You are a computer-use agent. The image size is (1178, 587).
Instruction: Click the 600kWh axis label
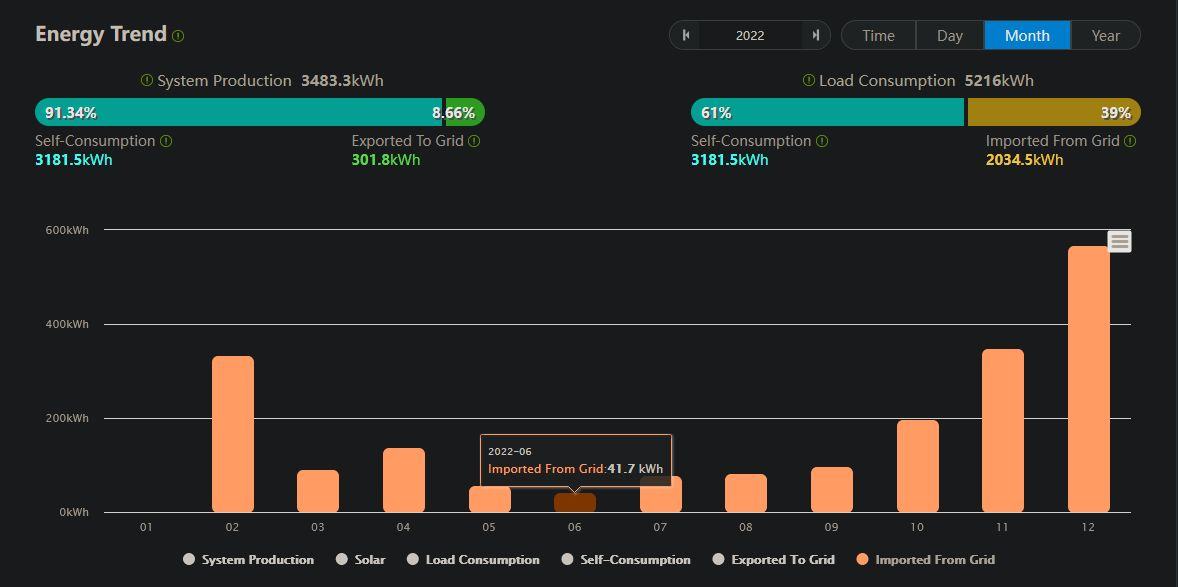(x=66, y=230)
